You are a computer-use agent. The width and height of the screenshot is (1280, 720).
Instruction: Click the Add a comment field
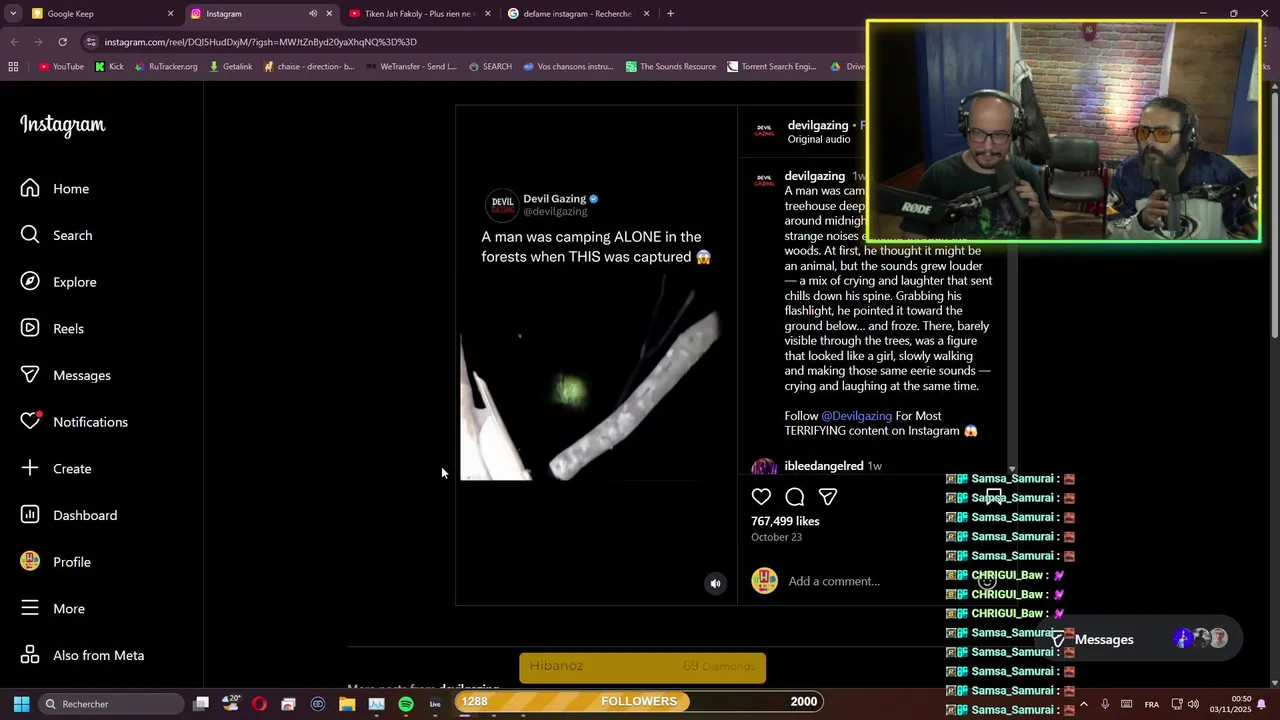(834, 581)
